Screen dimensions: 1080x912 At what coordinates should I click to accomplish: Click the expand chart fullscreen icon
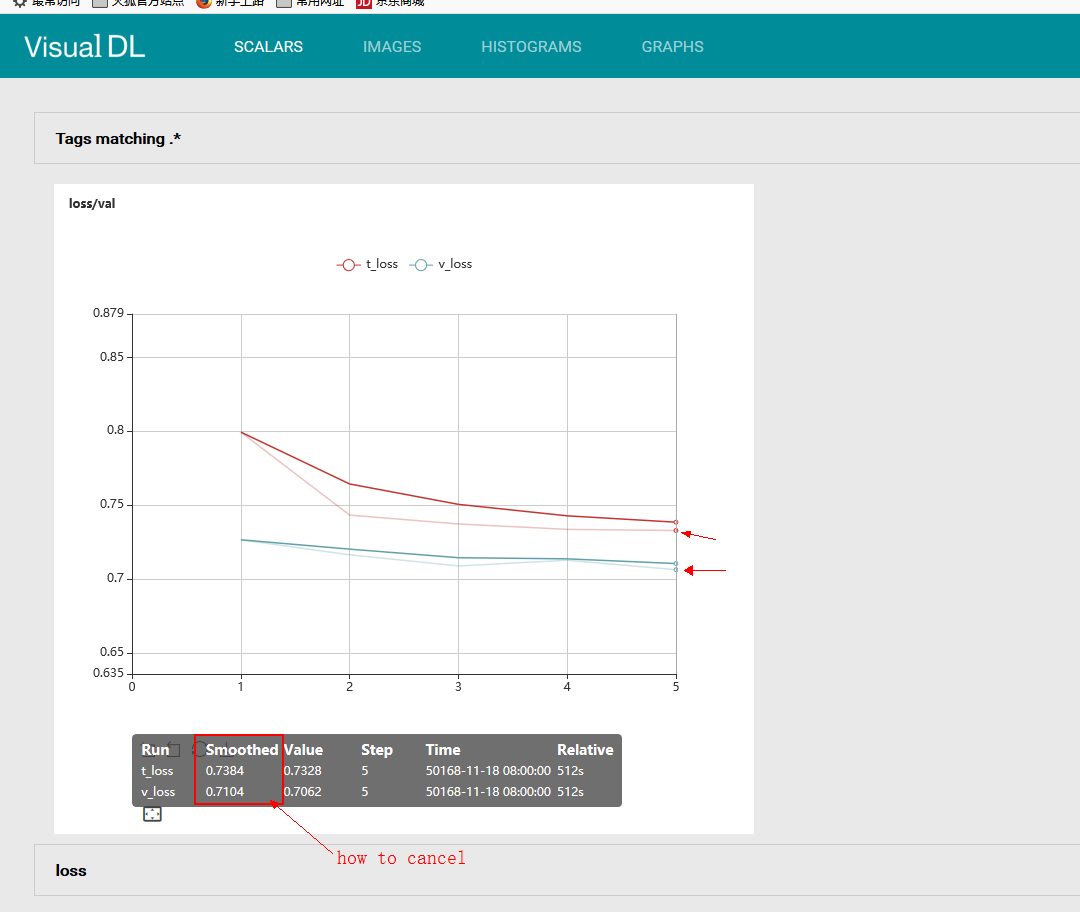coord(152,814)
